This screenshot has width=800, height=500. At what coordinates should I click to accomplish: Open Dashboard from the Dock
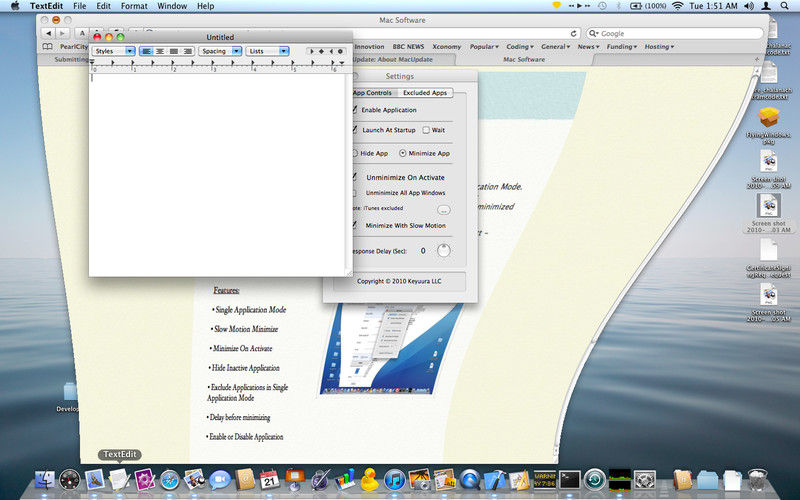coord(69,480)
